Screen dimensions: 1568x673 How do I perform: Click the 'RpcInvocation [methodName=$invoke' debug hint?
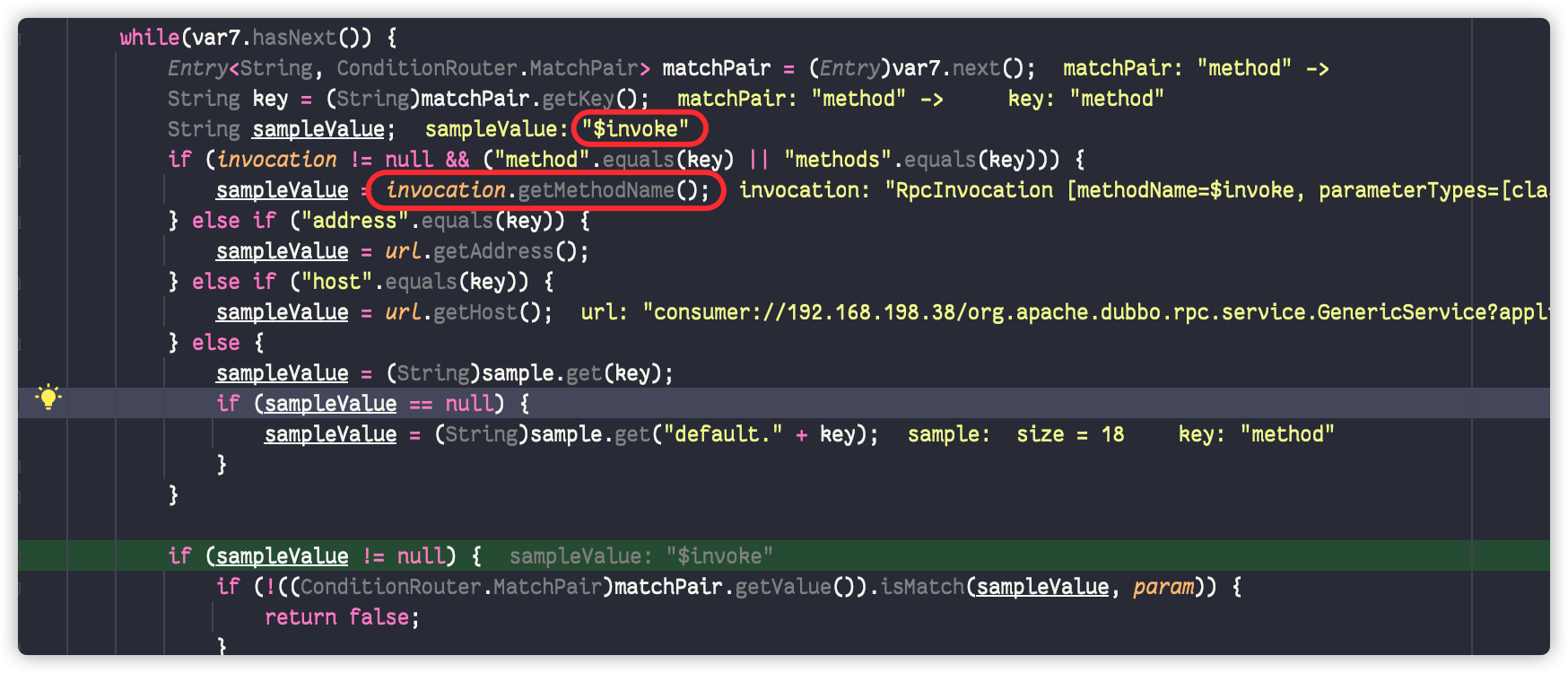click(1095, 190)
